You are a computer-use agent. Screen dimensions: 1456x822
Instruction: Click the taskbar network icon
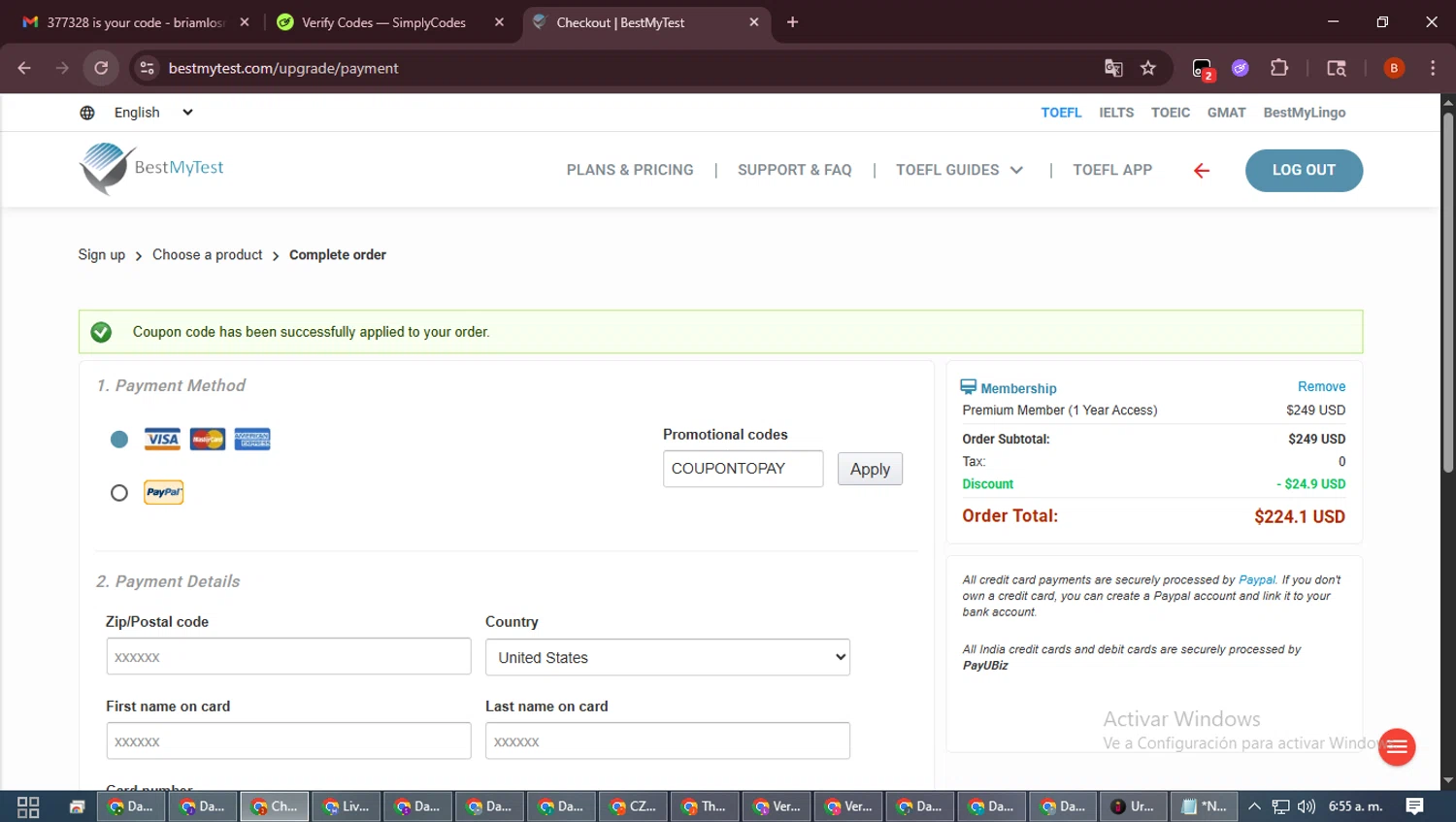point(1281,806)
